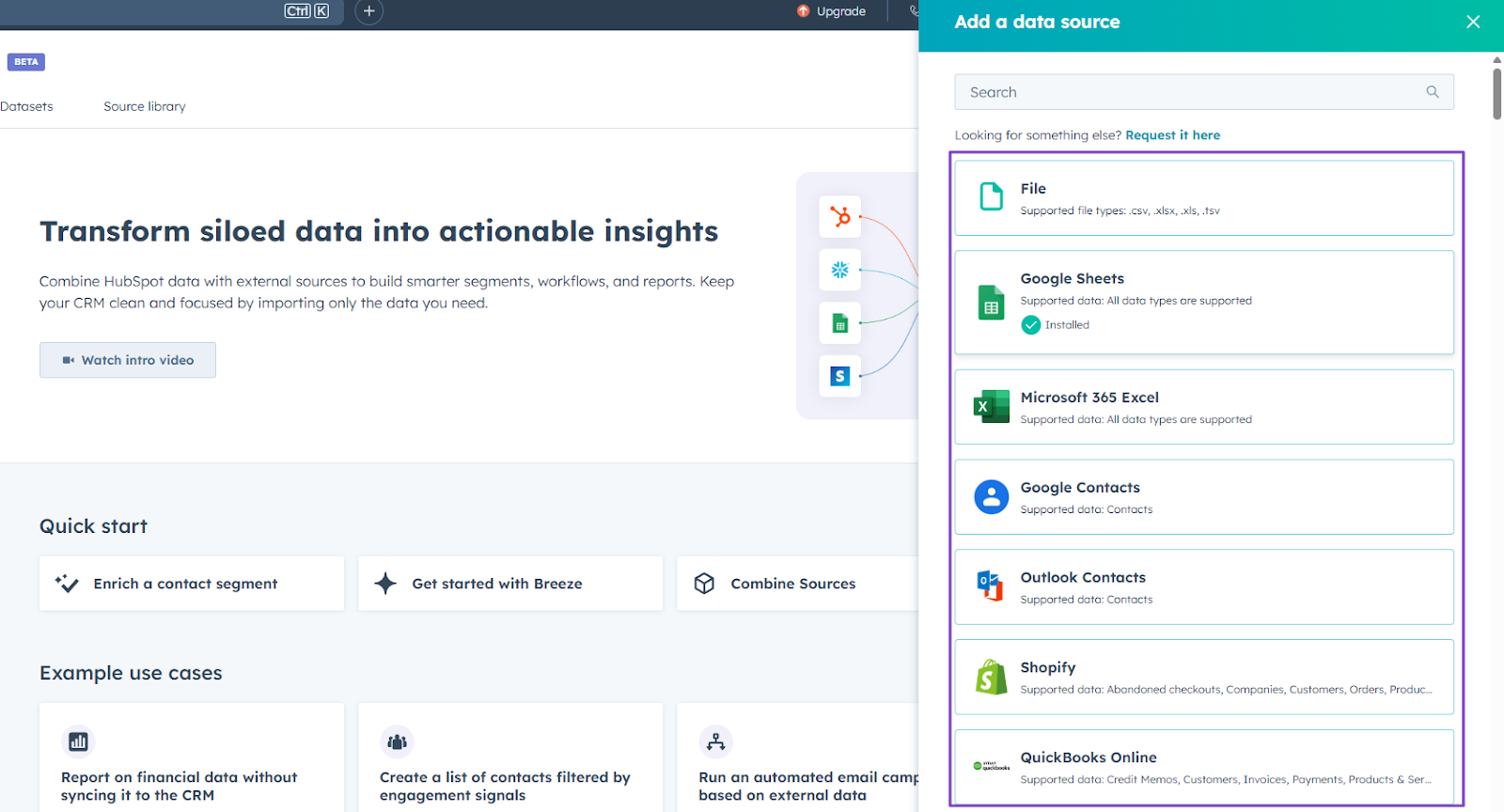Click the Upgrade link in top bar
This screenshot has height=812, width=1504.
840,11
